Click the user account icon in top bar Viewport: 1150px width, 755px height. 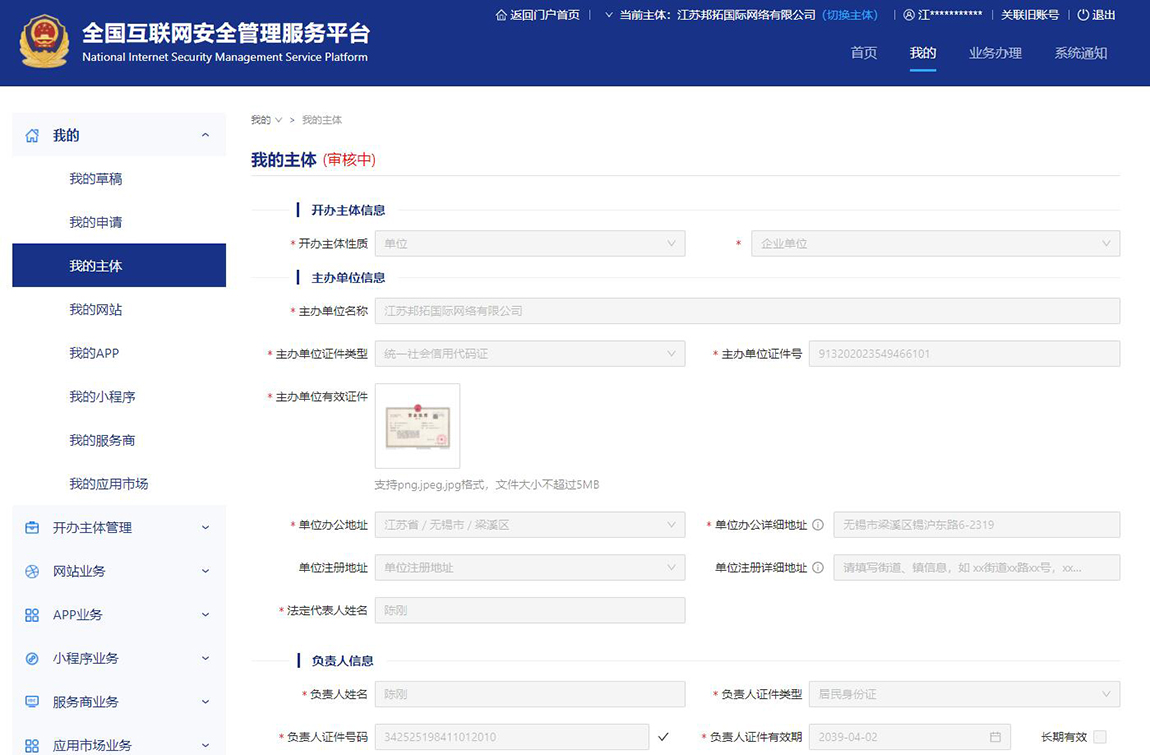907,15
